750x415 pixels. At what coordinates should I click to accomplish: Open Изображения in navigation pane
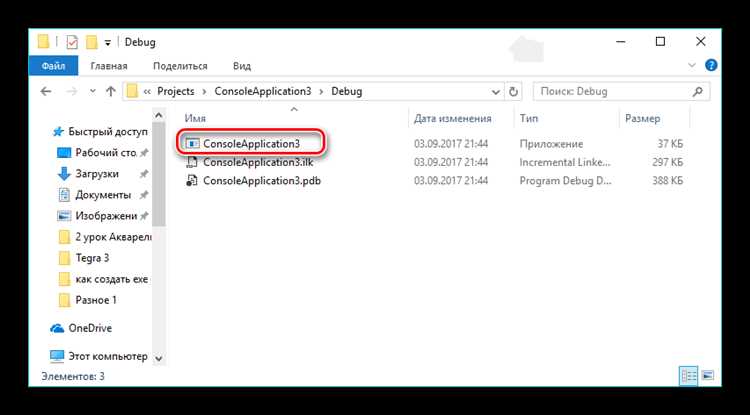pos(106,216)
